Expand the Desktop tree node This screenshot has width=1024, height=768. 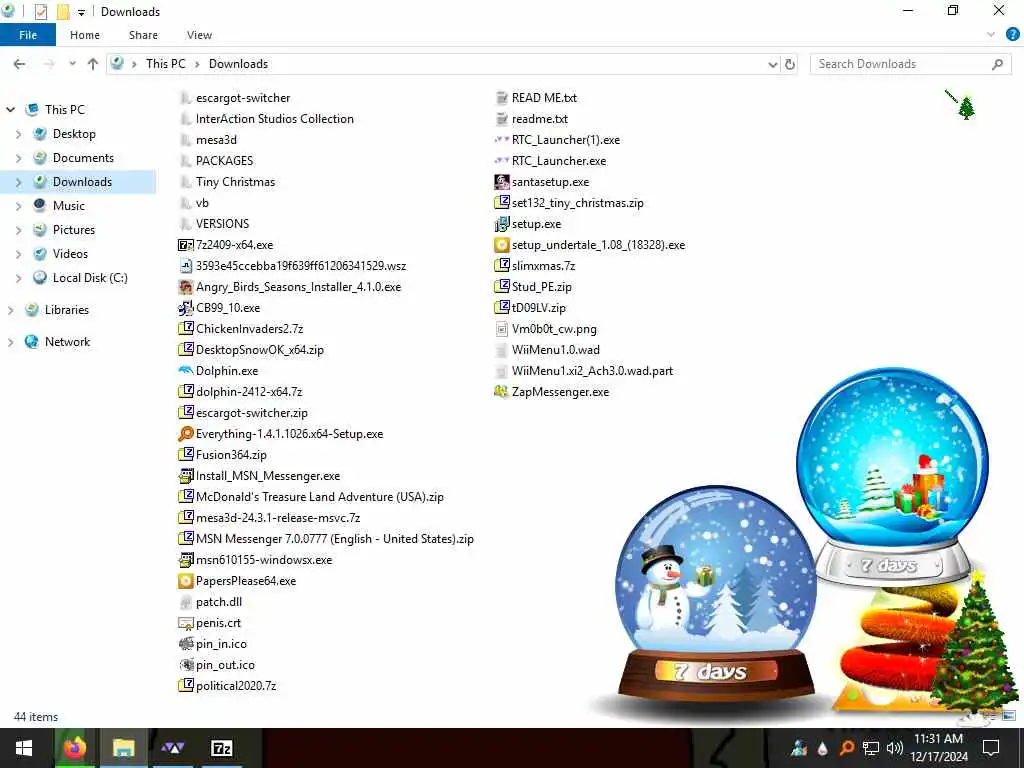tap(18, 134)
